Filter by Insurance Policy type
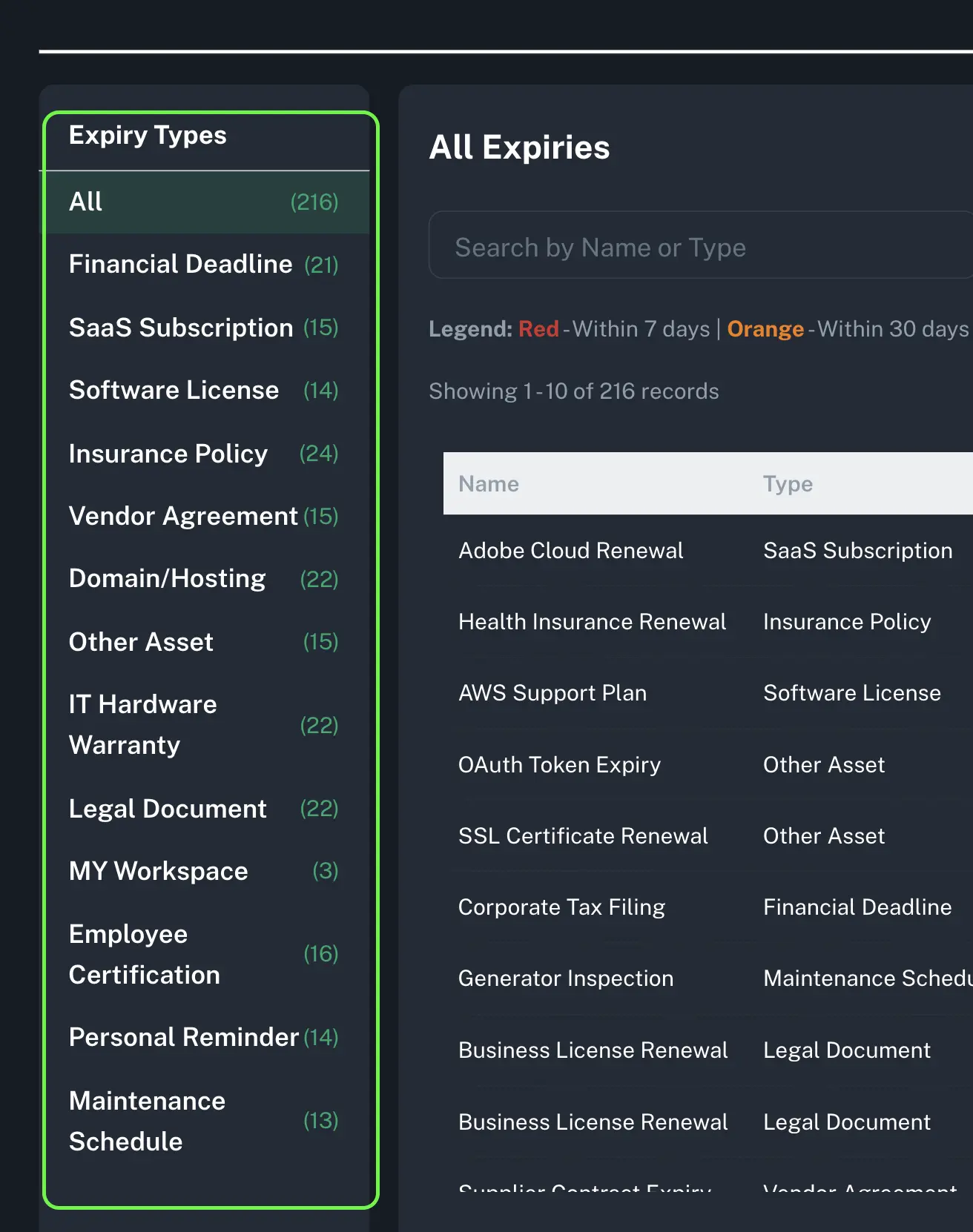Image resolution: width=973 pixels, height=1232 pixels. [x=204, y=454]
